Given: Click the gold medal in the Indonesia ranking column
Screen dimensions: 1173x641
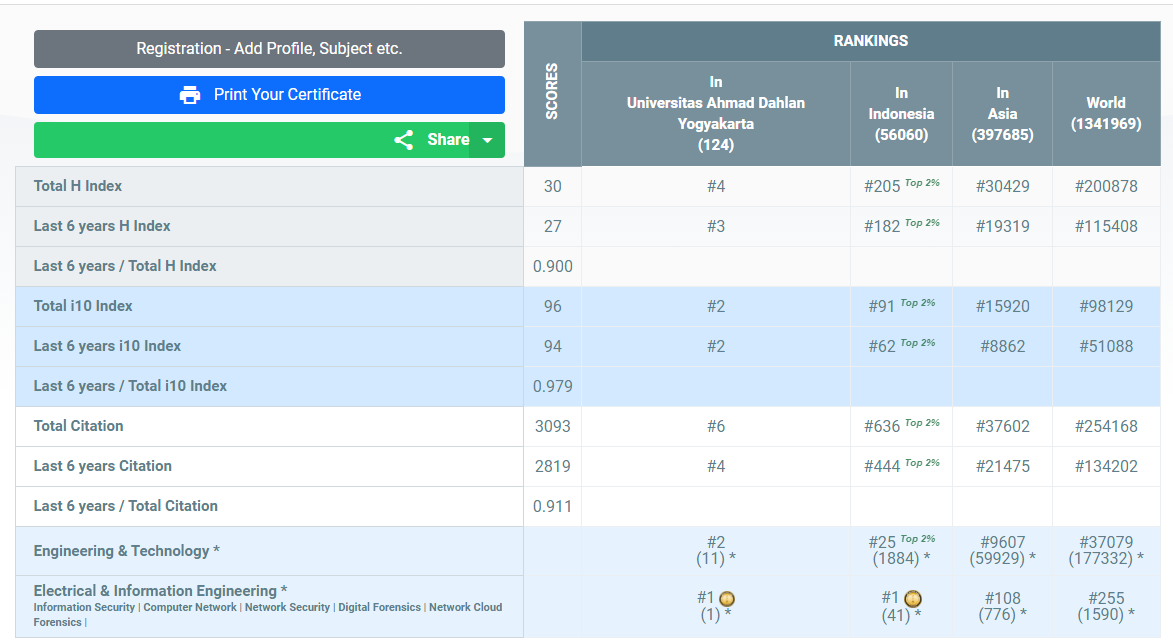Looking at the screenshot, I should (913, 599).
